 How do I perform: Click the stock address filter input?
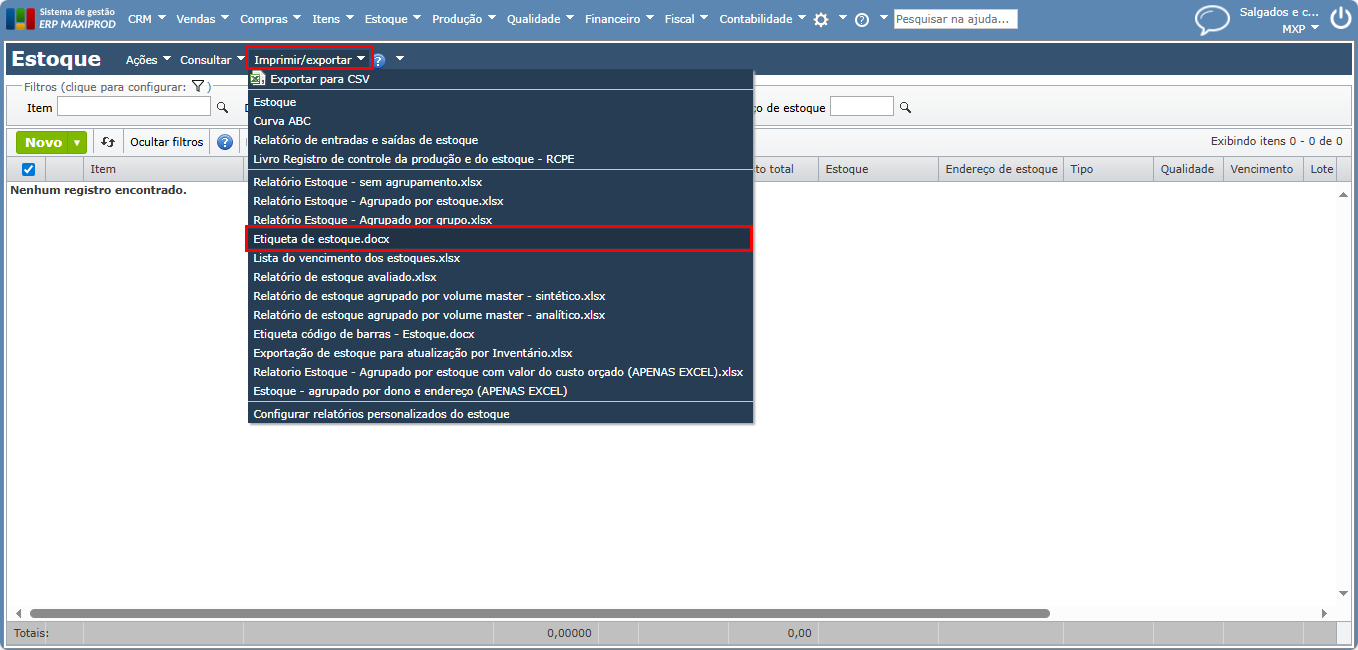862,107
